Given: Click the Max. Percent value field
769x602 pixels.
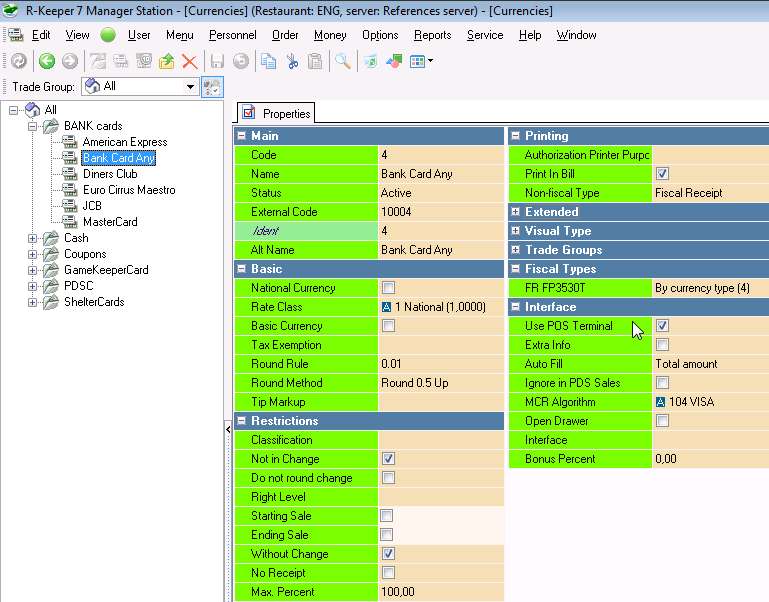Looking at the screenshot, I should point(440,592).
